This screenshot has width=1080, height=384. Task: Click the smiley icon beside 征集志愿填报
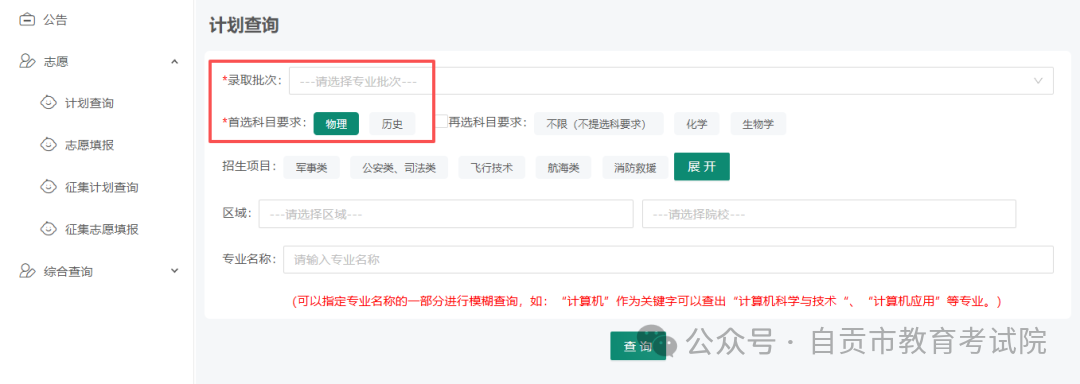point(49,229)
